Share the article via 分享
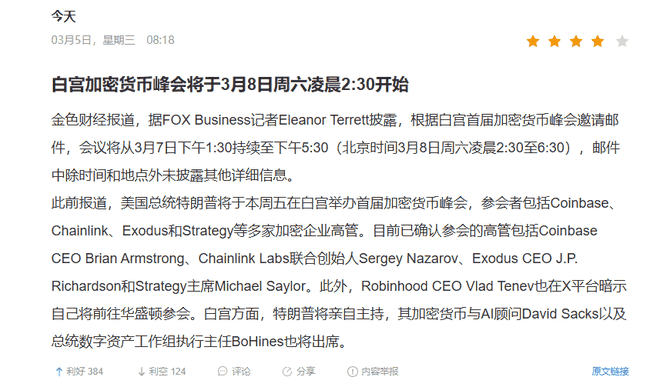The height and width of the screenshot is (387, 650). pyautogui.click(x=298, y=372)
